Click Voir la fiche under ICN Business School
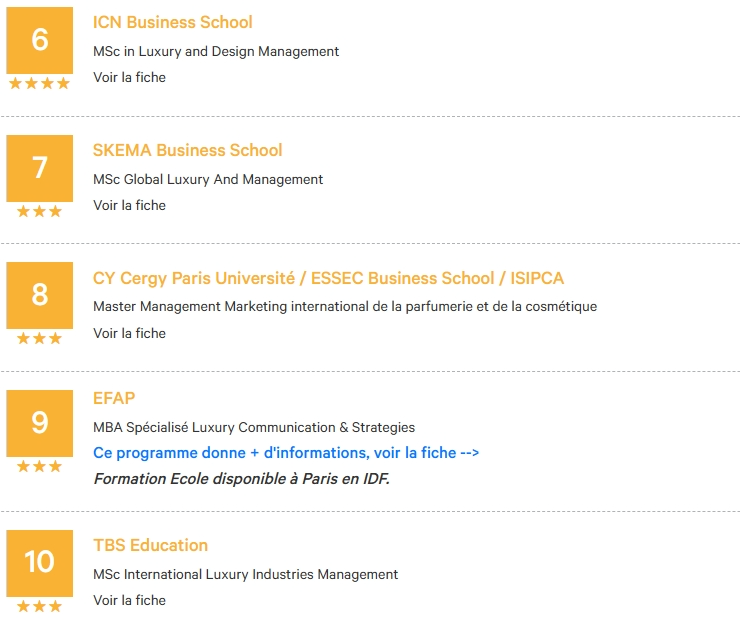 tap(129, 77)
